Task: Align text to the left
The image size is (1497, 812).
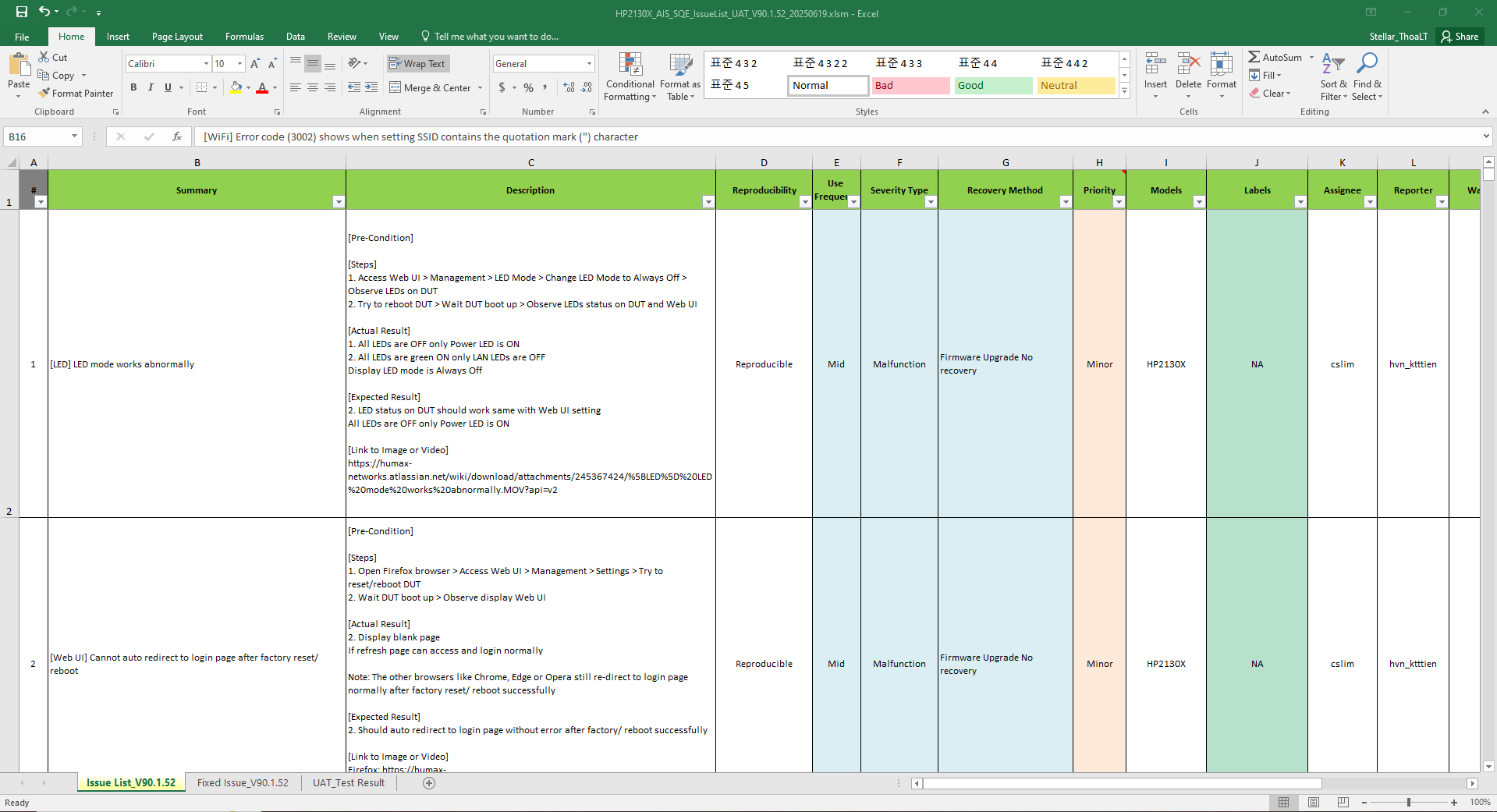Action: click(x=296, y=87)
